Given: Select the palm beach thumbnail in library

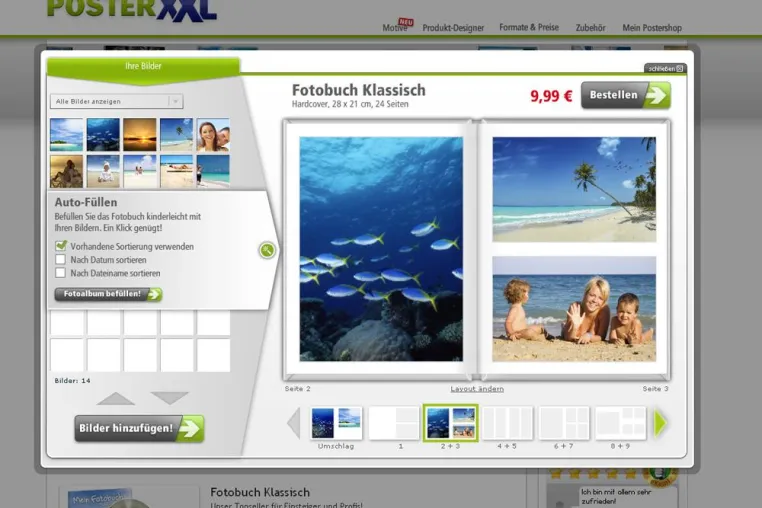Looking at the screenshot, I should (x=176, y=135).
